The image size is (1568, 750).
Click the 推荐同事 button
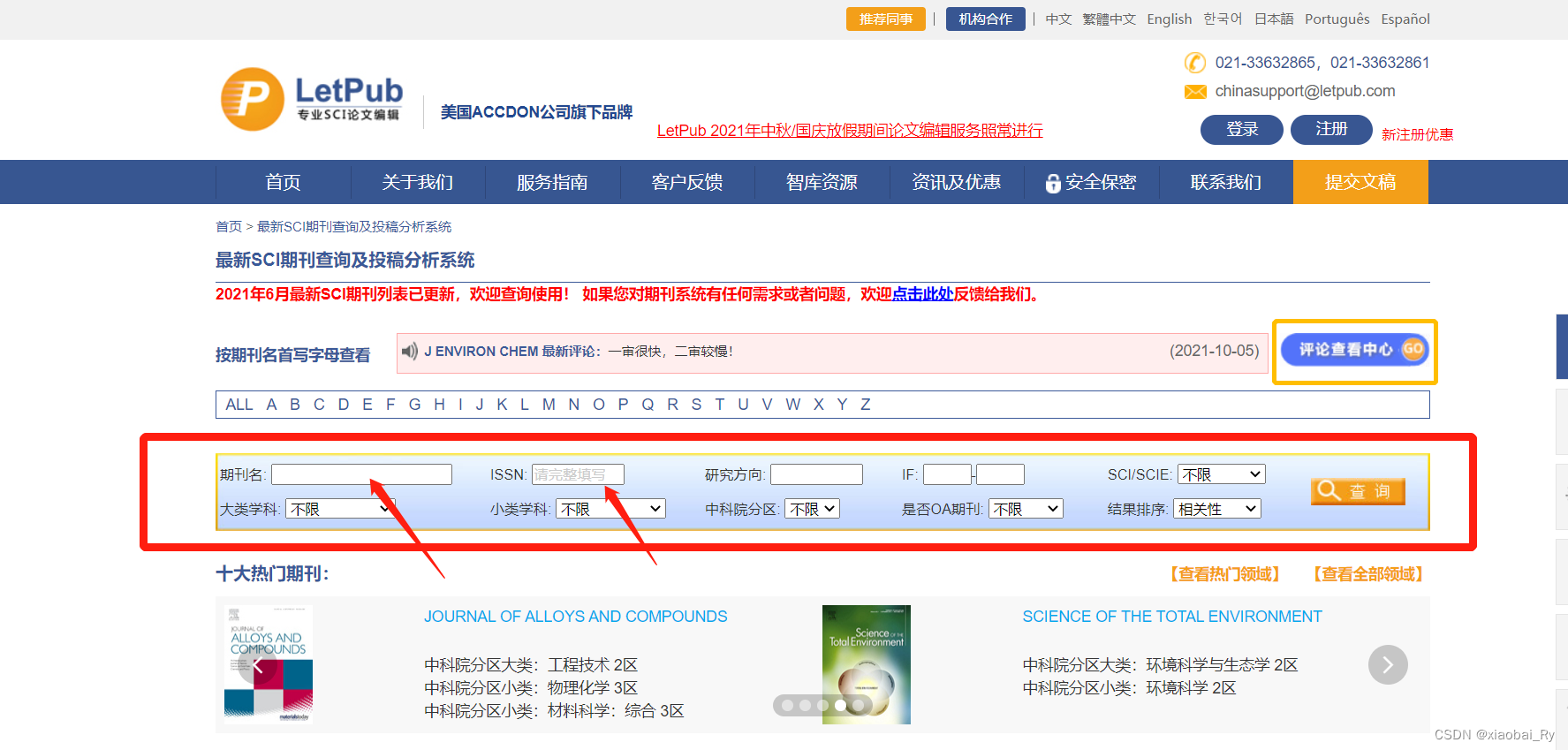point(886,19)
